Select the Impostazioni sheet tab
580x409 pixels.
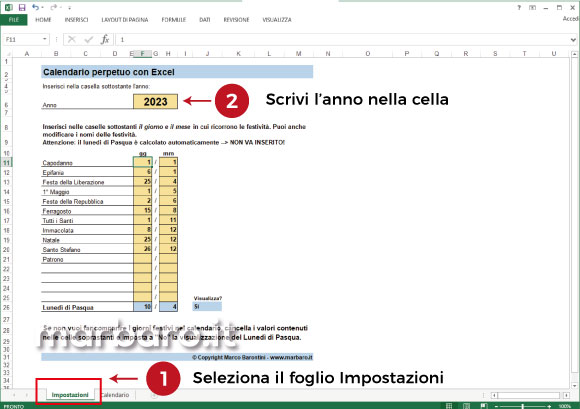70,395
